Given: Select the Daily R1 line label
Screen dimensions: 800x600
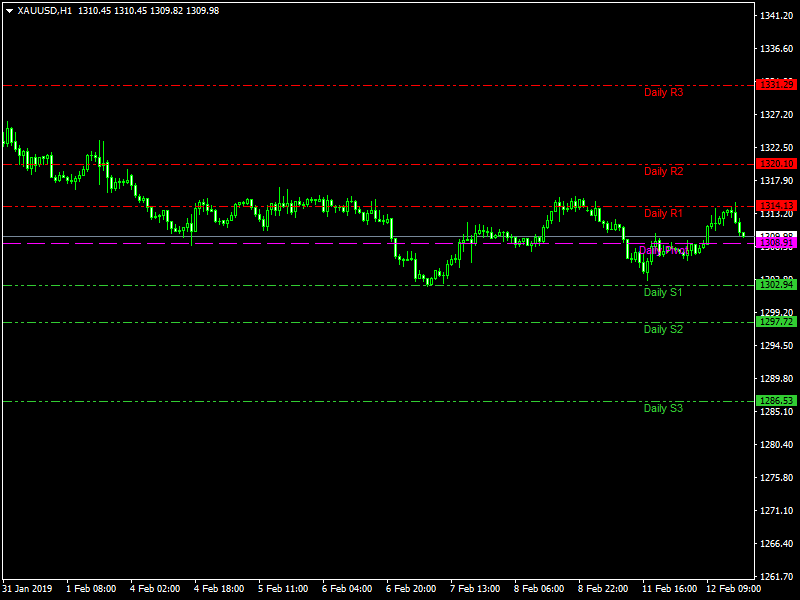Looking at the screenshot, I should tap(663, 213).
